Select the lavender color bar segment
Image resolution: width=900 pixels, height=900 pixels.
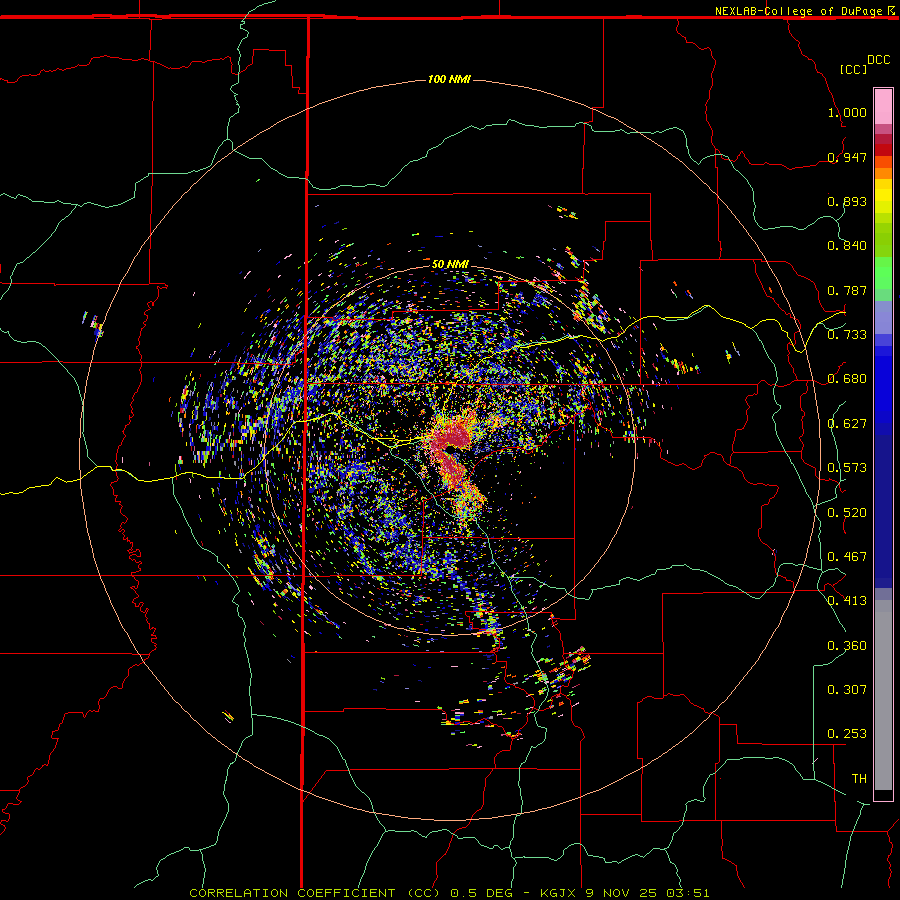pos(883,317)
